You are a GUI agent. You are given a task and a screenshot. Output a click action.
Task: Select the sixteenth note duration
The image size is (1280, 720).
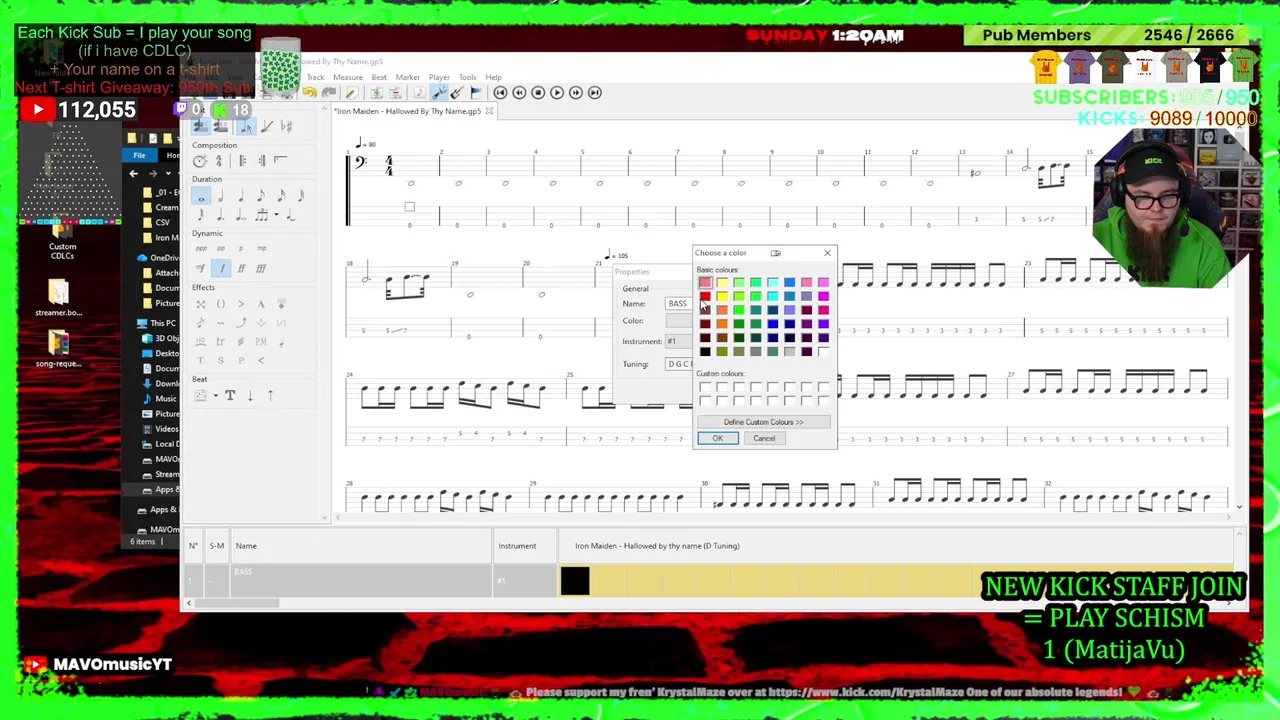[280, 196]
